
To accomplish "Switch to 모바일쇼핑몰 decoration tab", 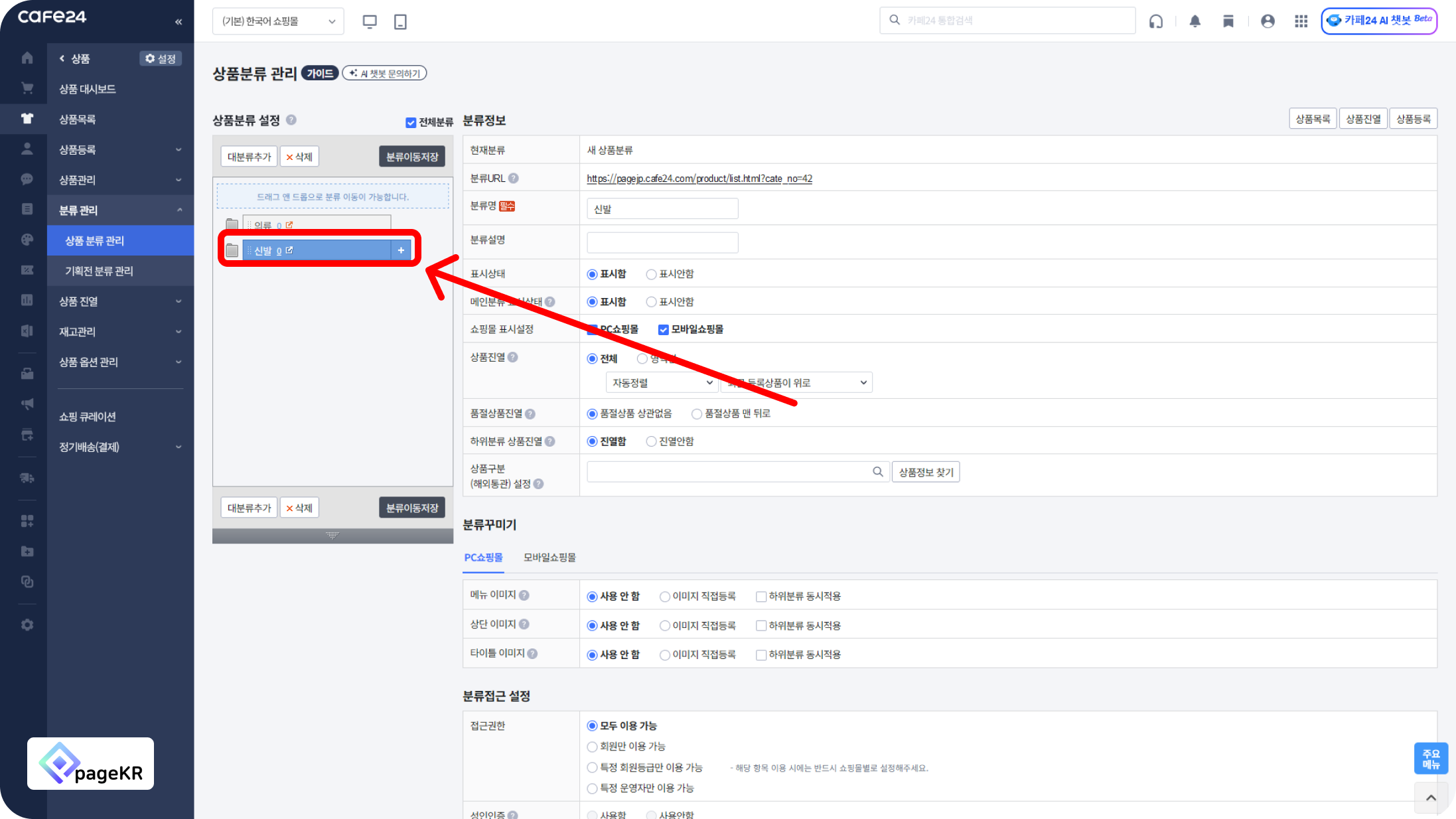I will coord(549,558).
